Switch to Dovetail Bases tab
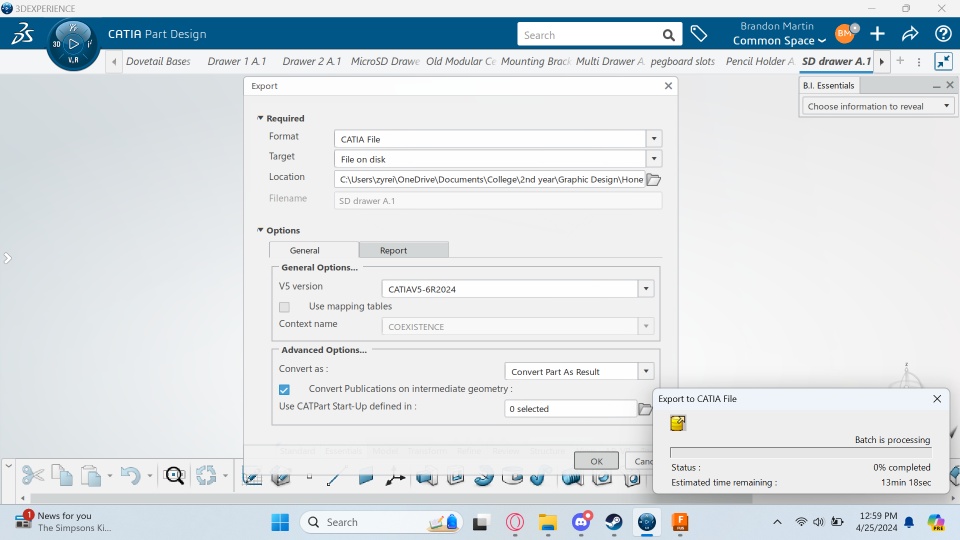 [x=158, y=61]
